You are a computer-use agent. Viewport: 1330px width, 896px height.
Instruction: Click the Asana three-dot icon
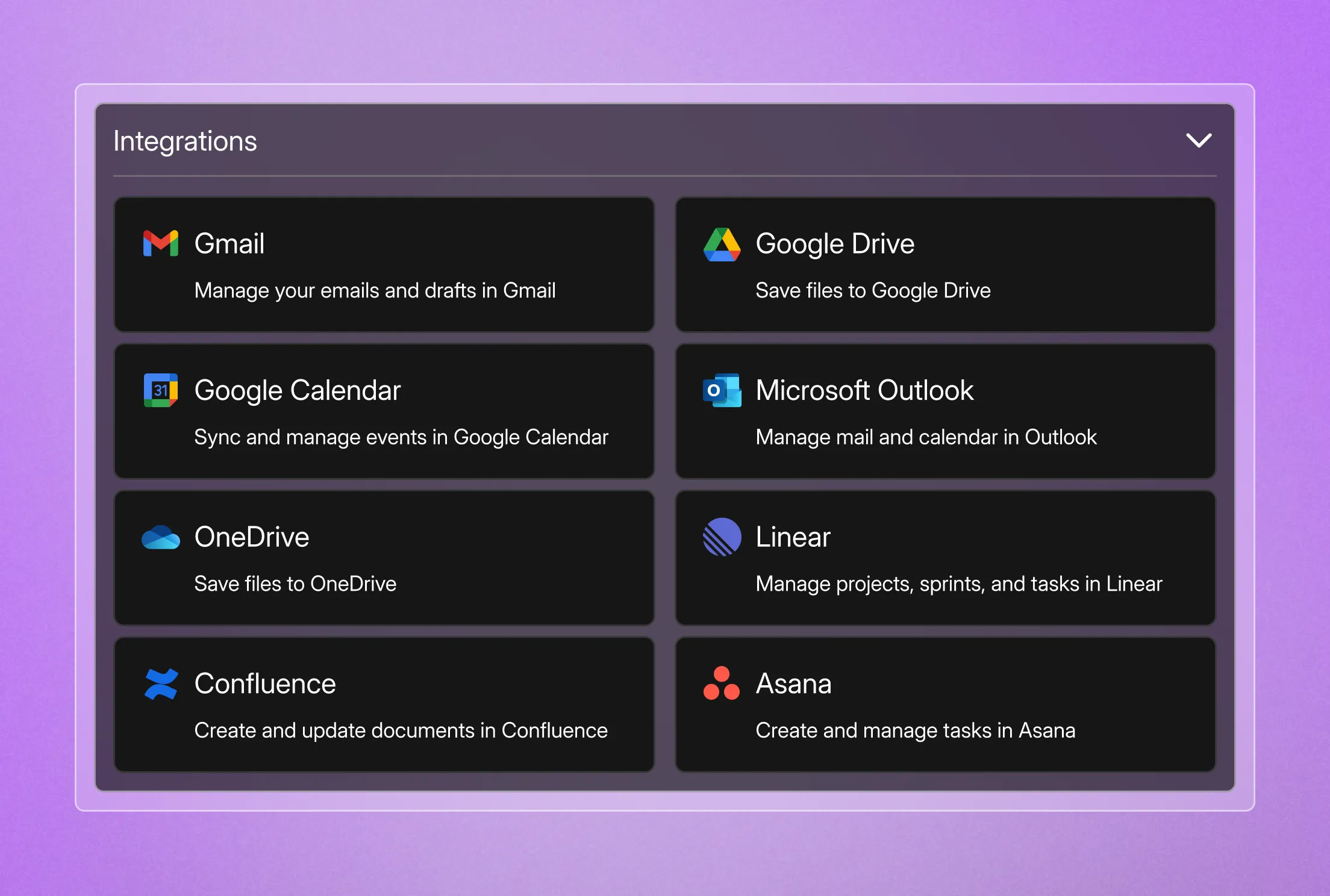click(x=722, y=683)
